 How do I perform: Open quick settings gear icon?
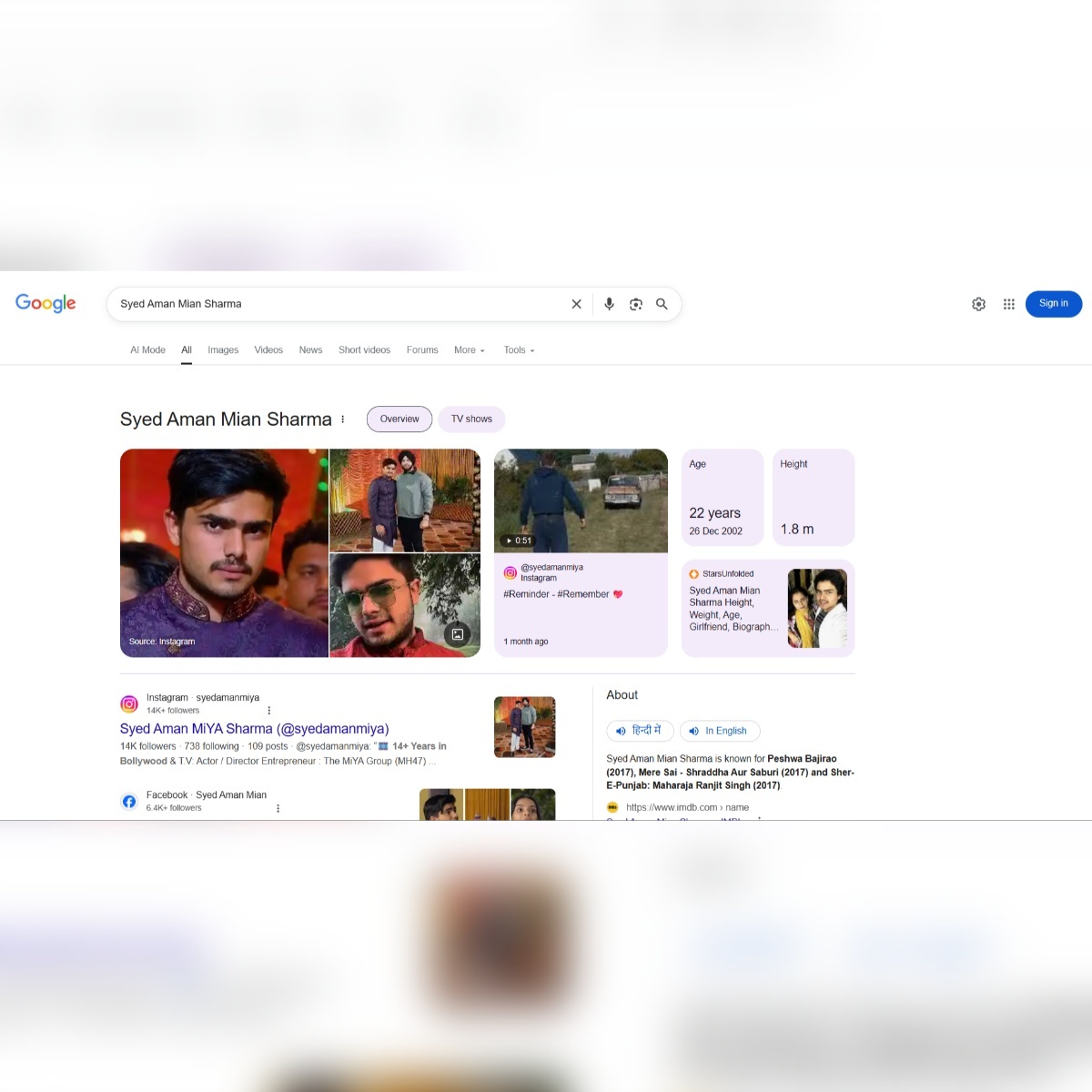(x=978, y=304)
